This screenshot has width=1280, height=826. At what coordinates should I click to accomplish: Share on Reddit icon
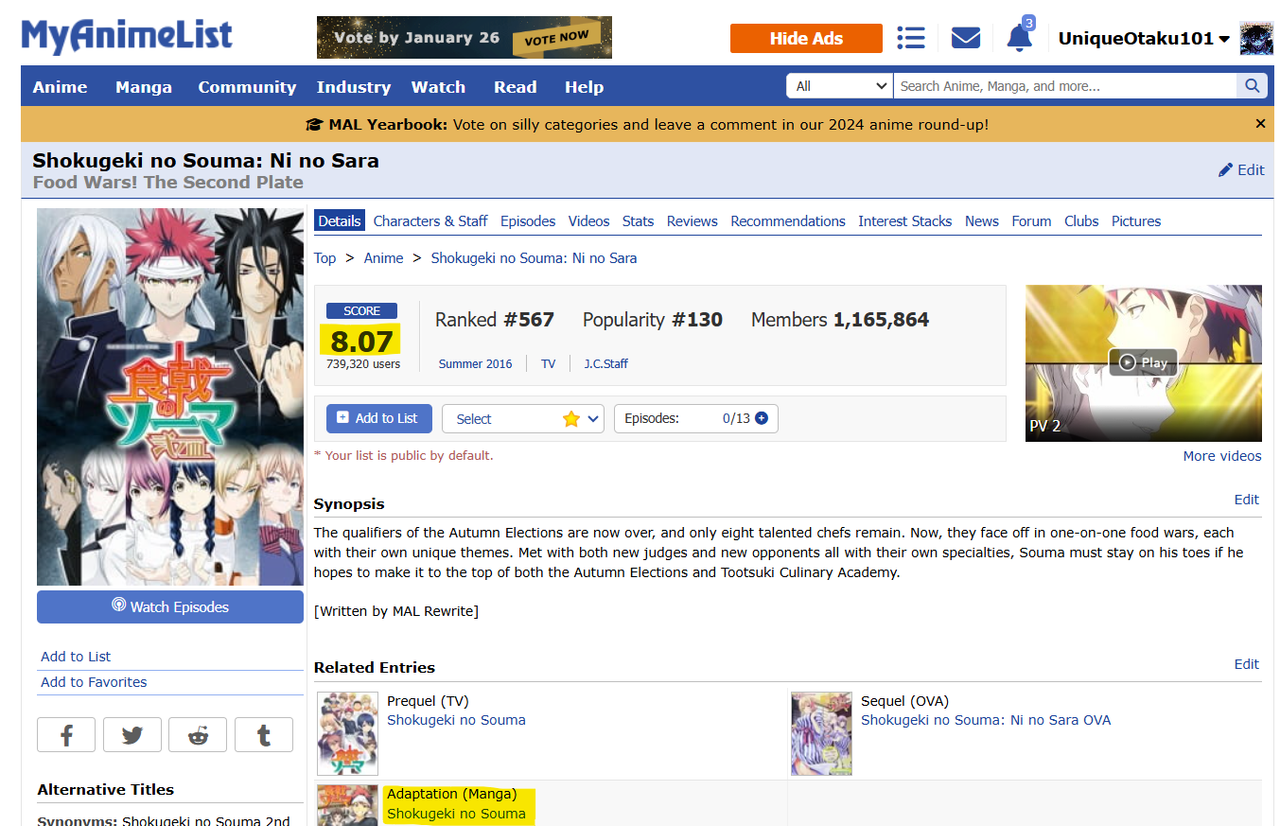click(198, 735)
